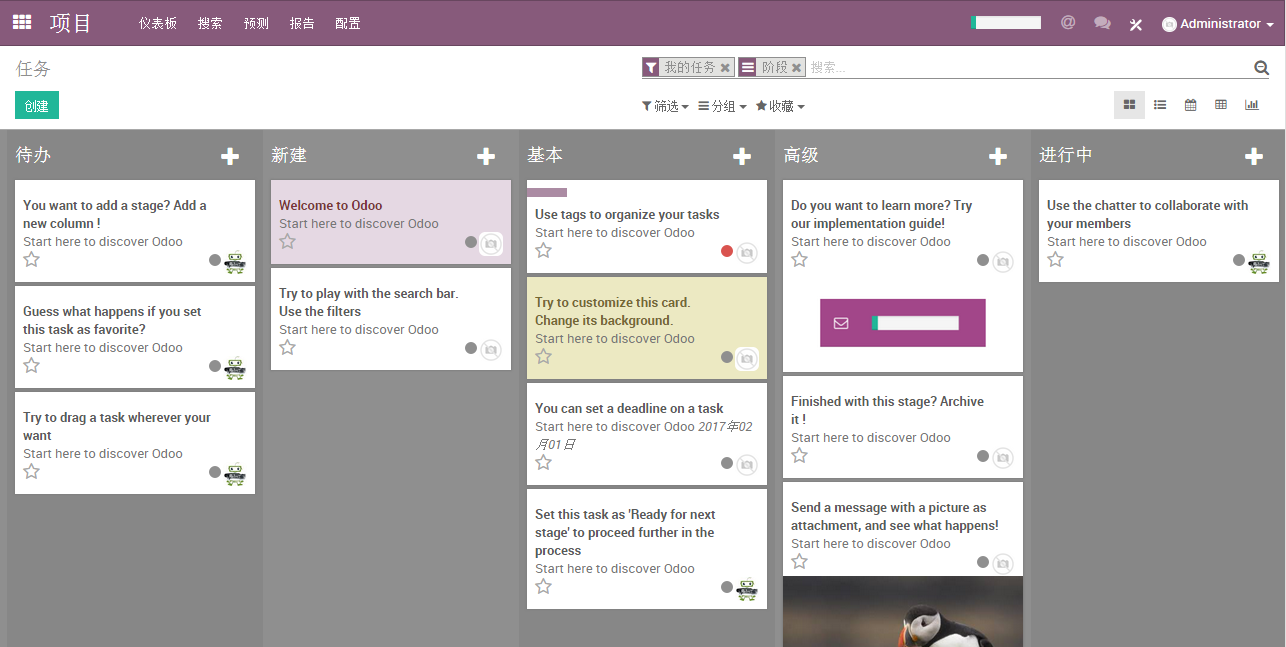This screenshot has height=647, width=1286.
Task: Open state dropdown on 'Guess what happens' card
Action: [x=215, y=366]
